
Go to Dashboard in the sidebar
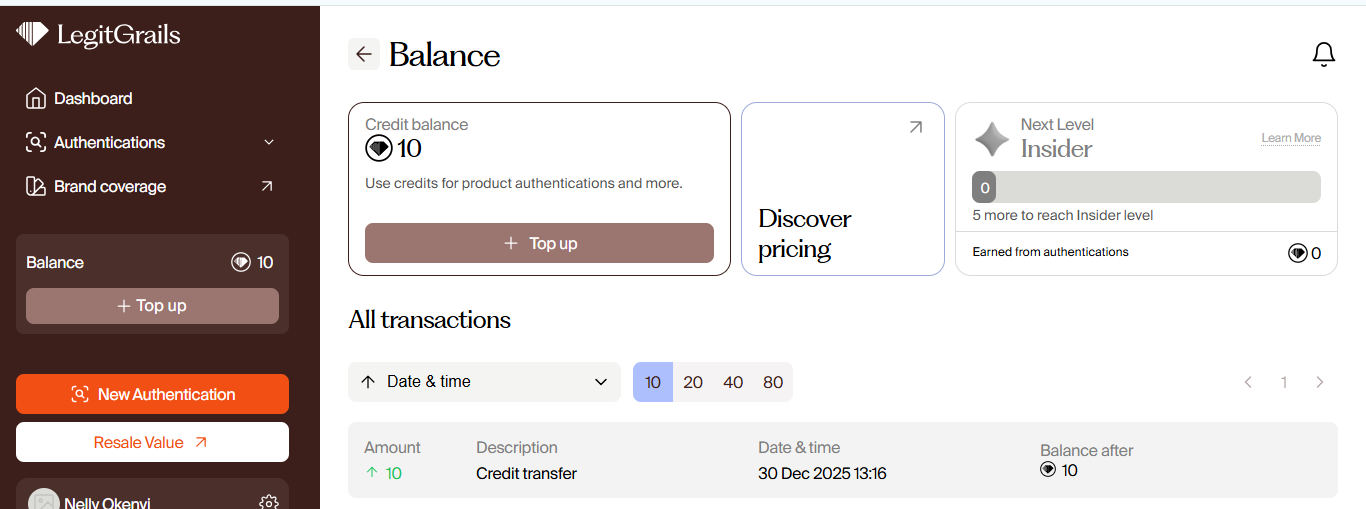pos(93,98)
